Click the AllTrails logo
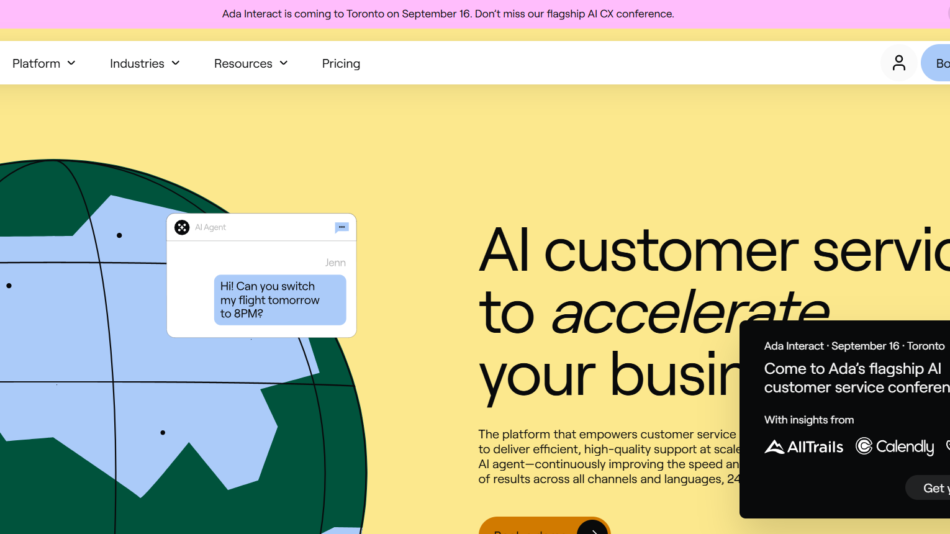The width and height of the screenshot is (950, 534). pyautogui.click(x=804, y=447)
